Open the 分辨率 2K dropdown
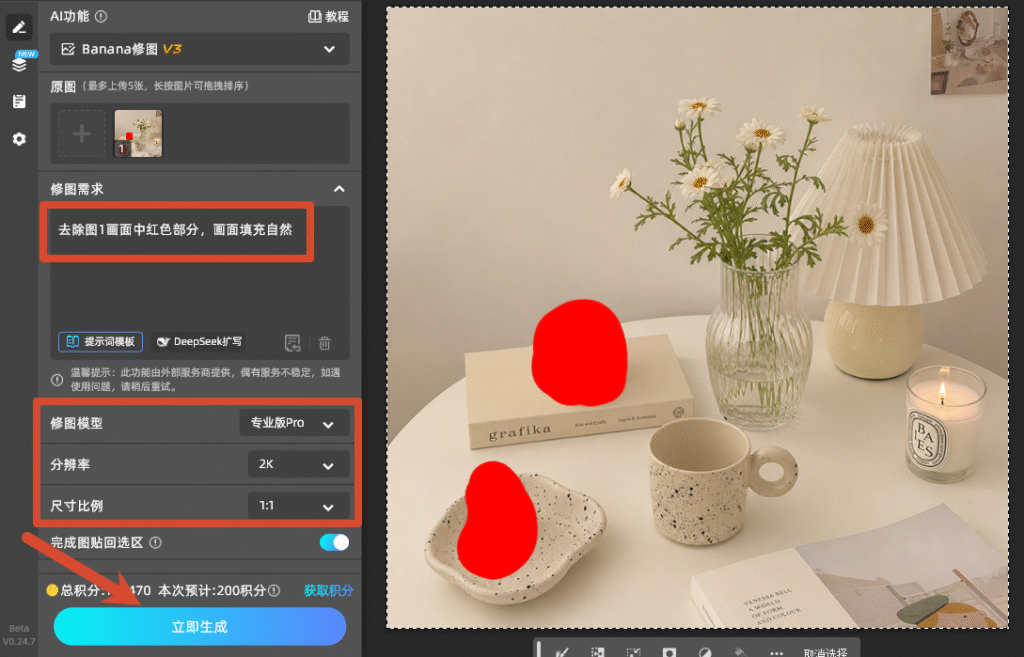 (298, 464)
